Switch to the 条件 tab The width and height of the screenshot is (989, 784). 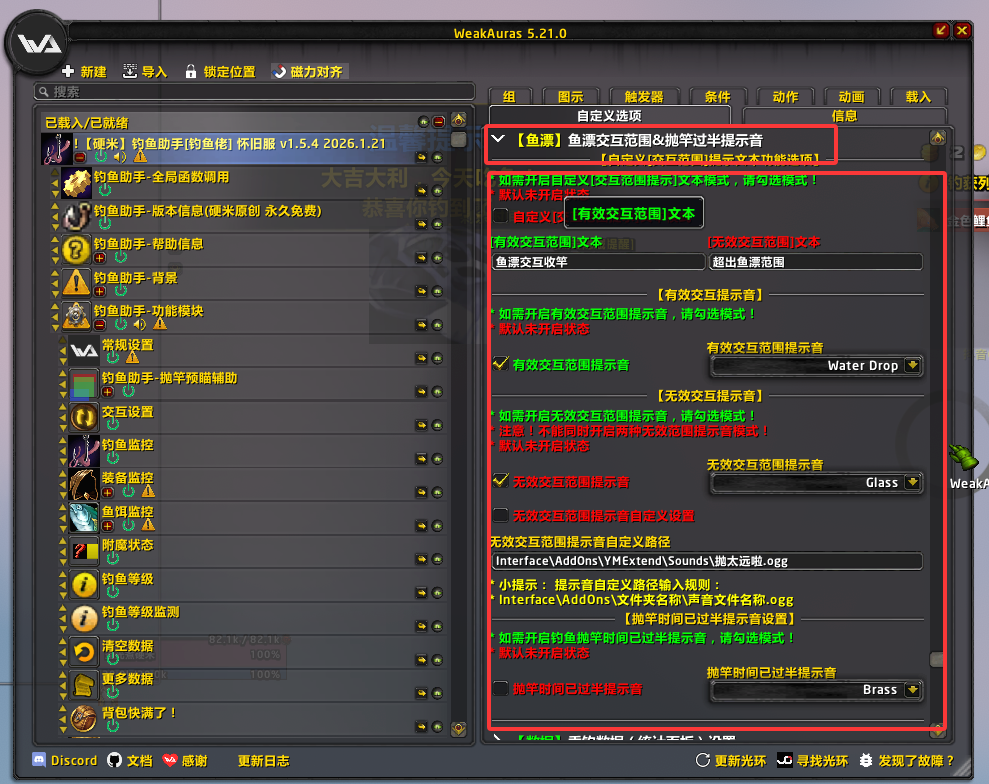coord(718,97)
